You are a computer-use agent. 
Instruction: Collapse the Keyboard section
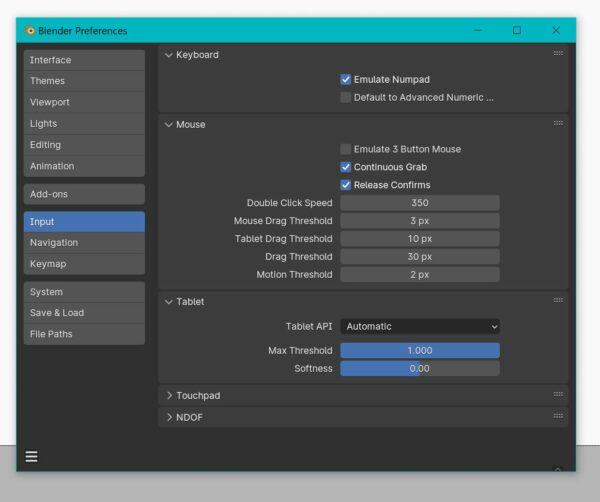(x=169, y=55)
